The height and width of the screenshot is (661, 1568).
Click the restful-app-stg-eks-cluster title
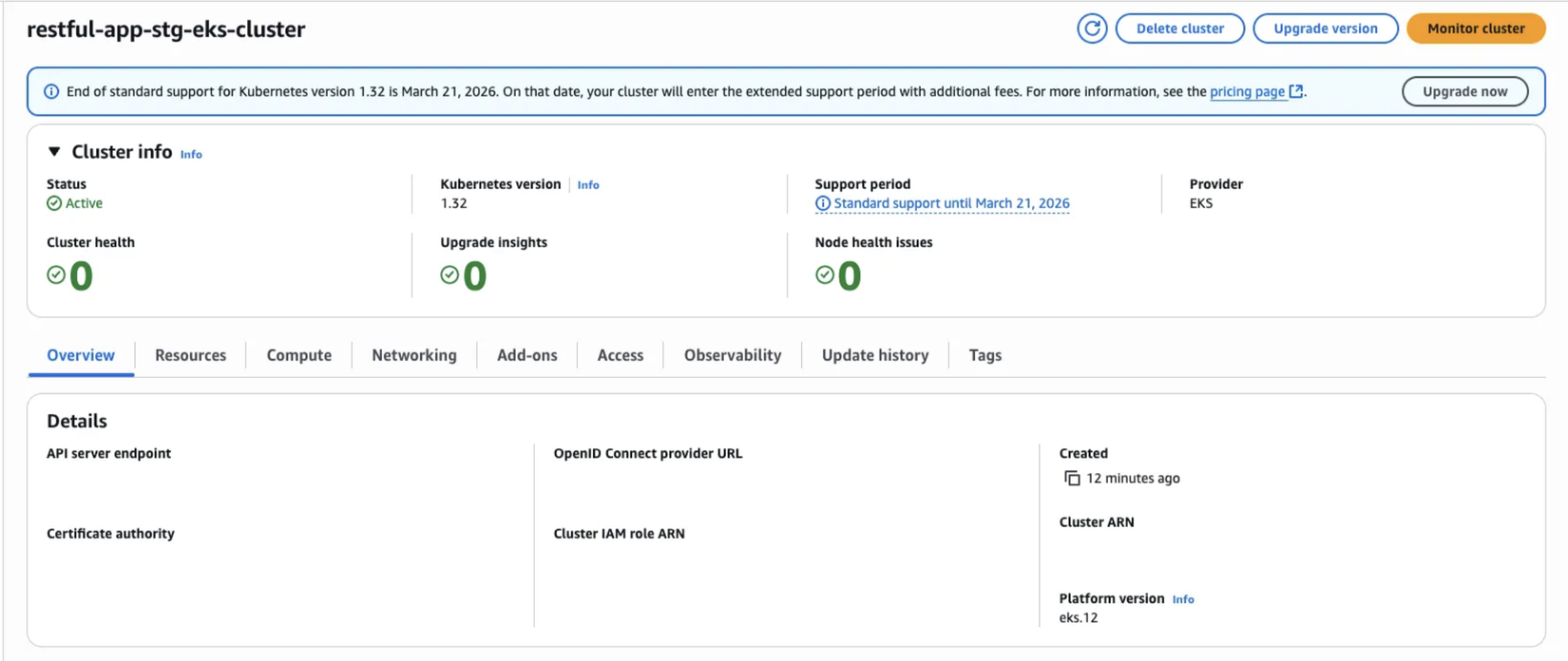pyautogui.click(x=166, y=29)
